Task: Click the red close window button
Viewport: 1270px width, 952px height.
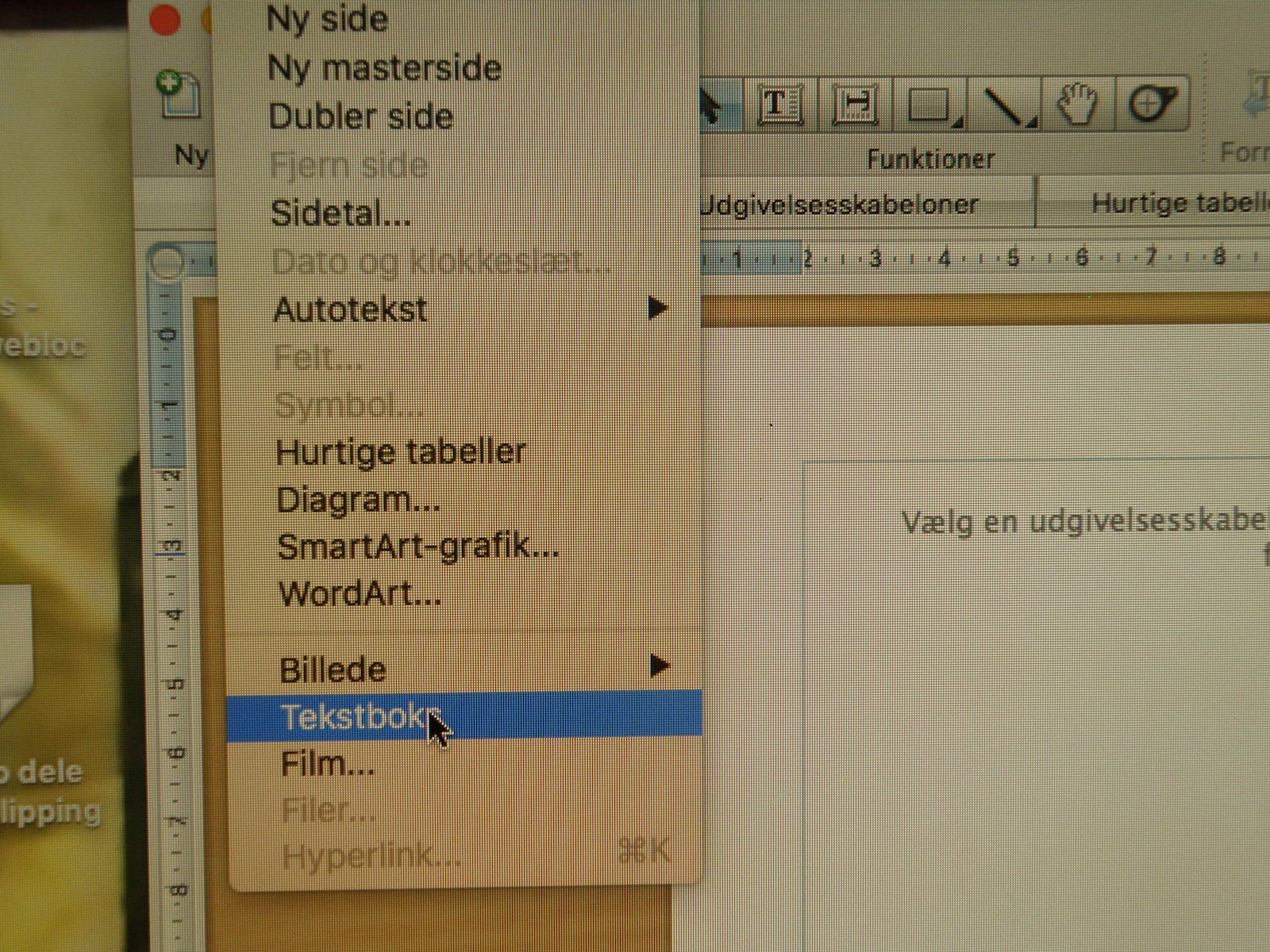Action: [x=165, y=19]
